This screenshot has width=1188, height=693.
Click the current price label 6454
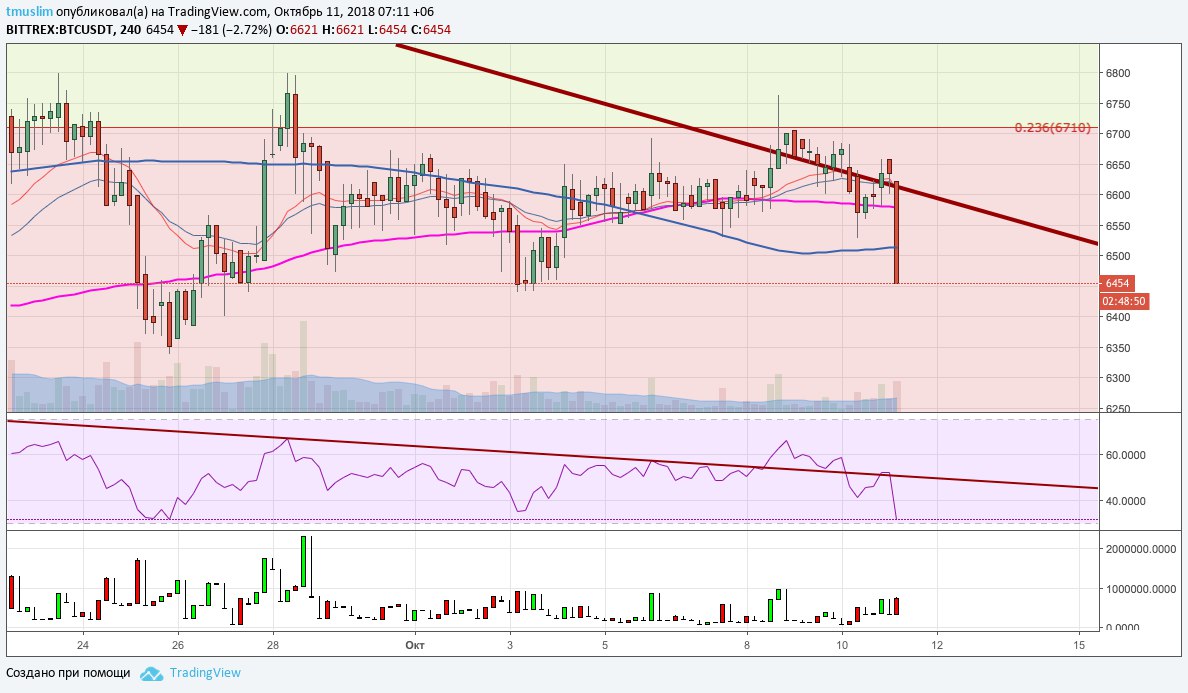click(x=1117, y=283)
